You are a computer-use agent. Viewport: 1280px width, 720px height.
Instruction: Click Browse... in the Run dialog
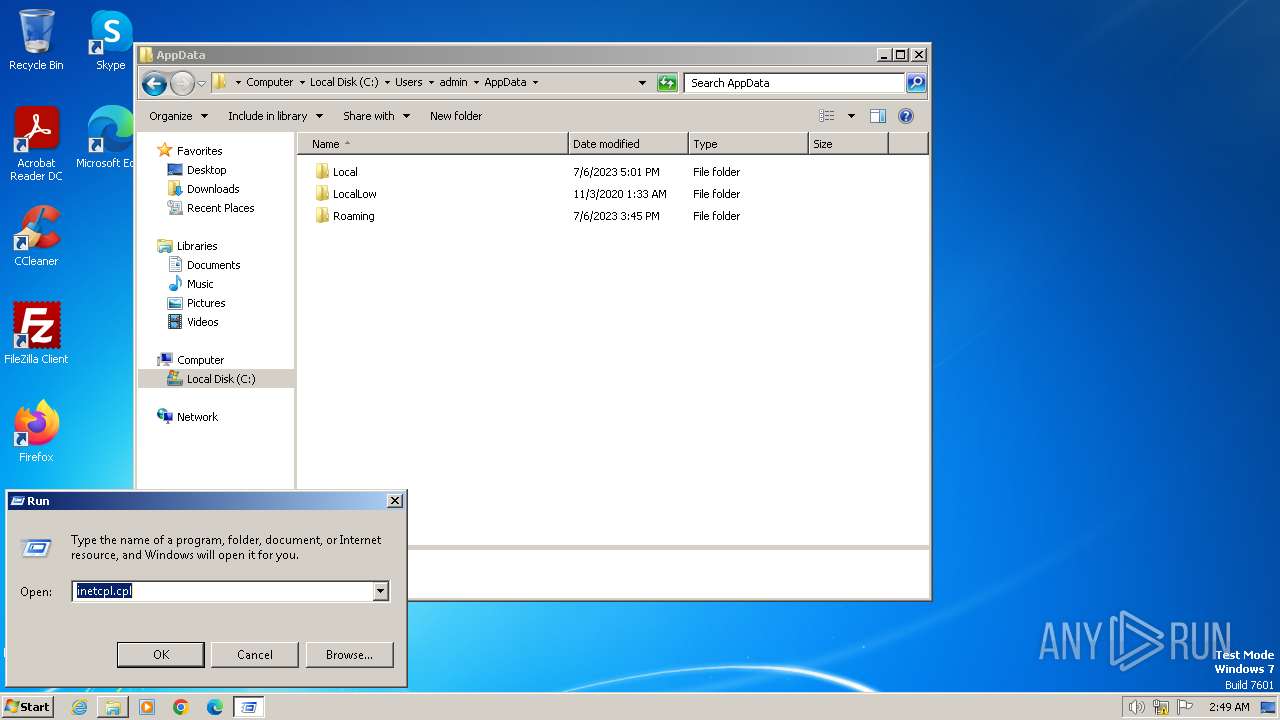(349, 655)
